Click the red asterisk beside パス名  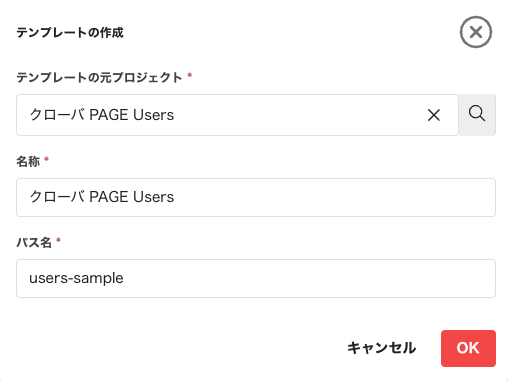pos(58,240)
